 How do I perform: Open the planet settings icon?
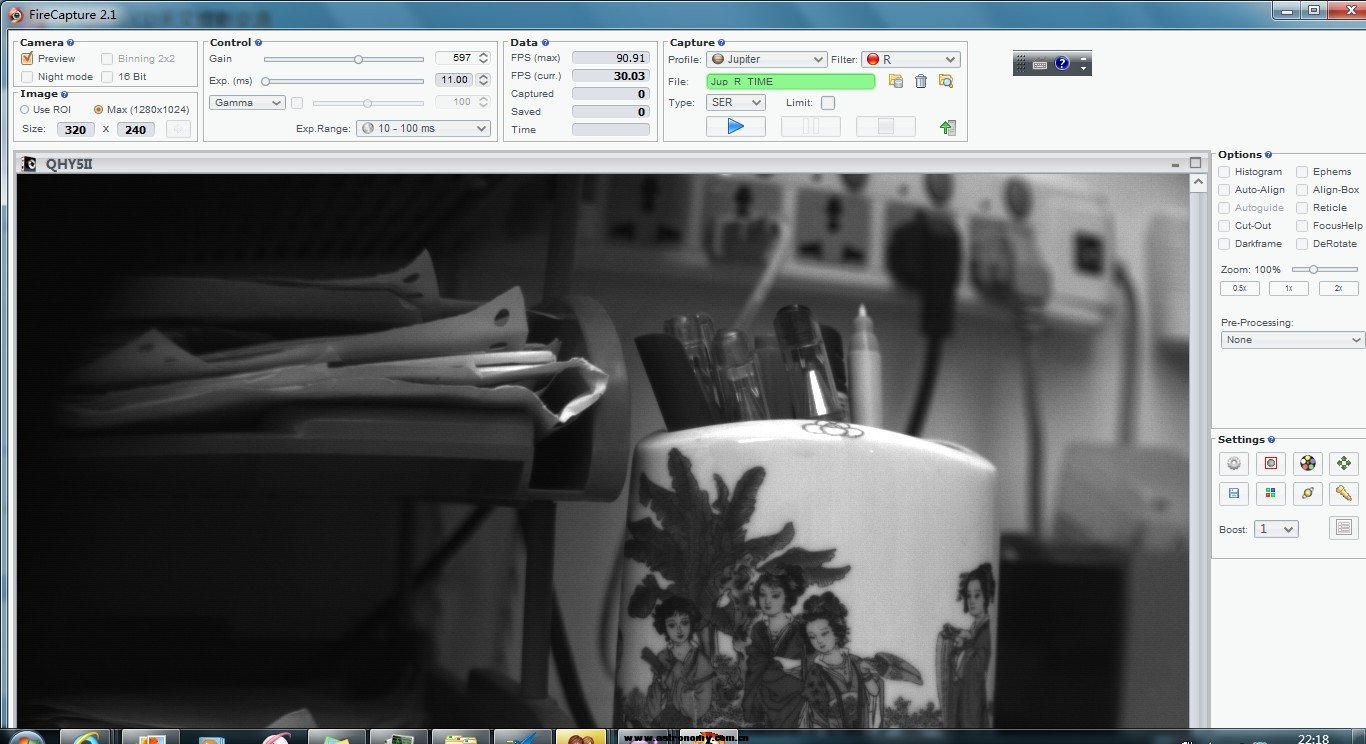(1307, 493)
